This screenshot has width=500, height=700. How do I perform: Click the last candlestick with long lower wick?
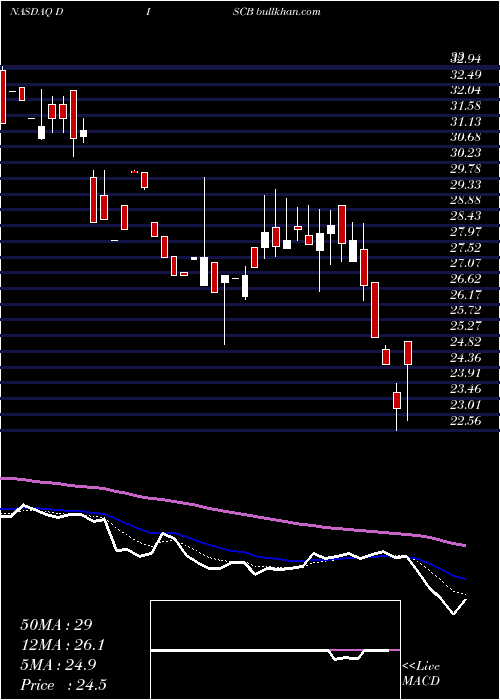[x=408, y=381]
